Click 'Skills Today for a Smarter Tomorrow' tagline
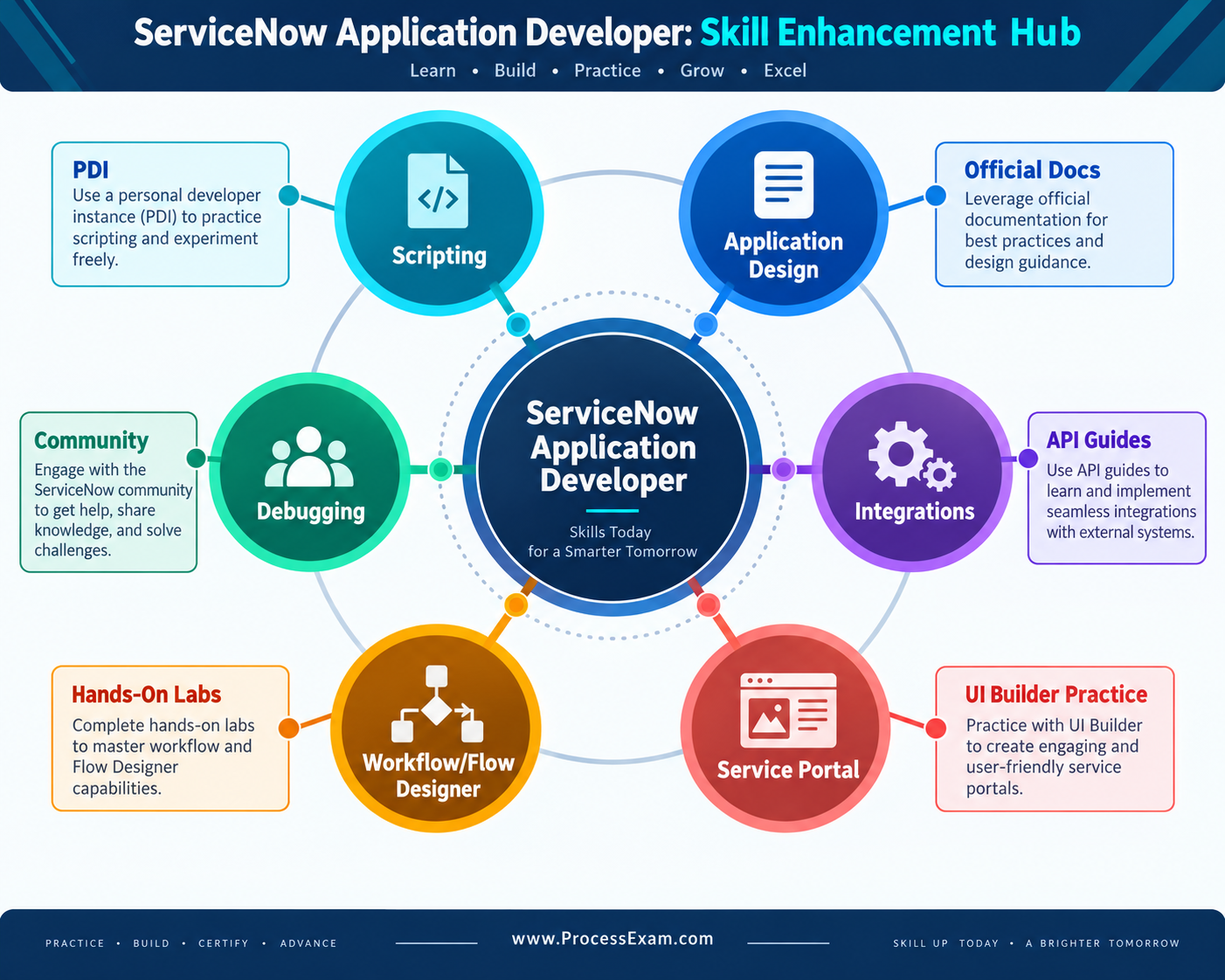Screen dimensions: 1225x980 point(612,542)
